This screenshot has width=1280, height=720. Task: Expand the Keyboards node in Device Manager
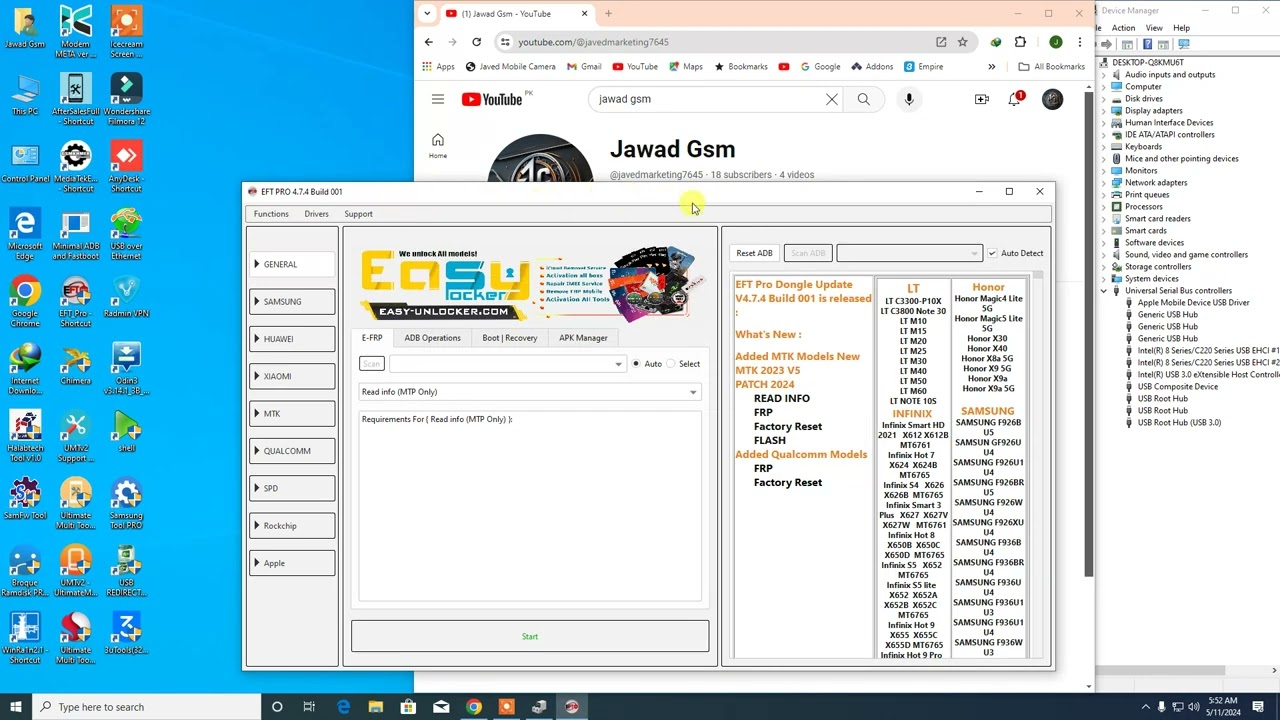tap(1104, 147)
